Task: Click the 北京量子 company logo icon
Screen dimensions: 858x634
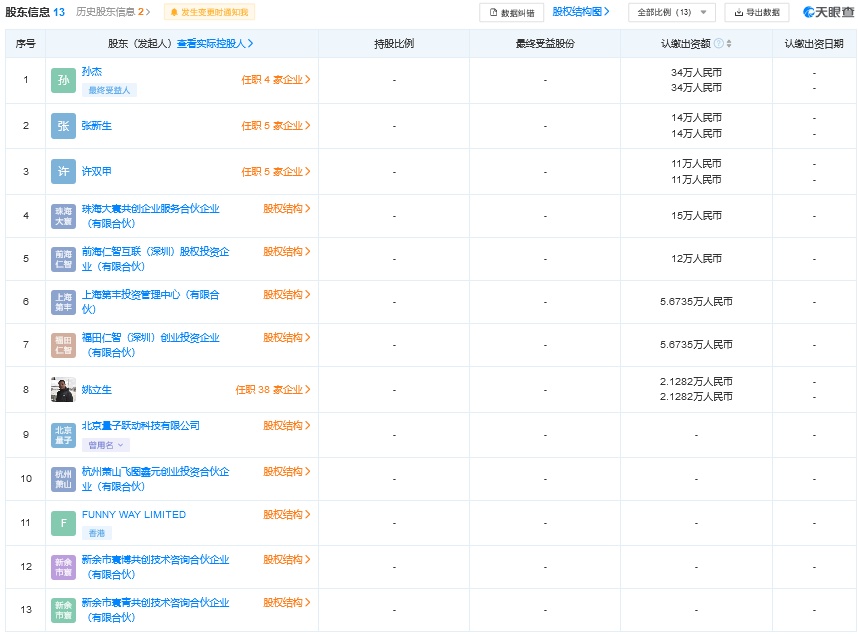Action: (63, 435)
